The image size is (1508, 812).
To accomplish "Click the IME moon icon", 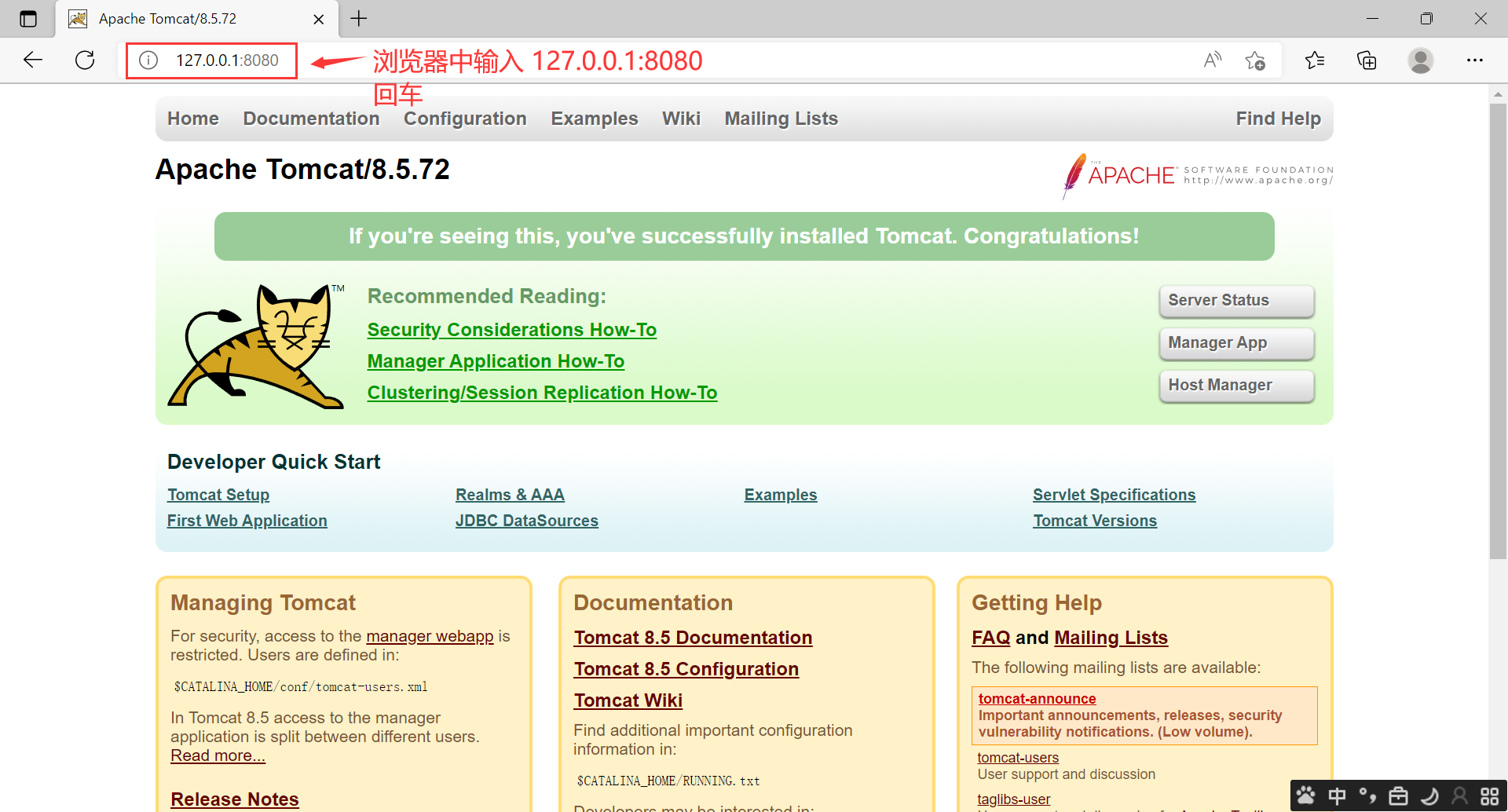I will (1429, 796).
